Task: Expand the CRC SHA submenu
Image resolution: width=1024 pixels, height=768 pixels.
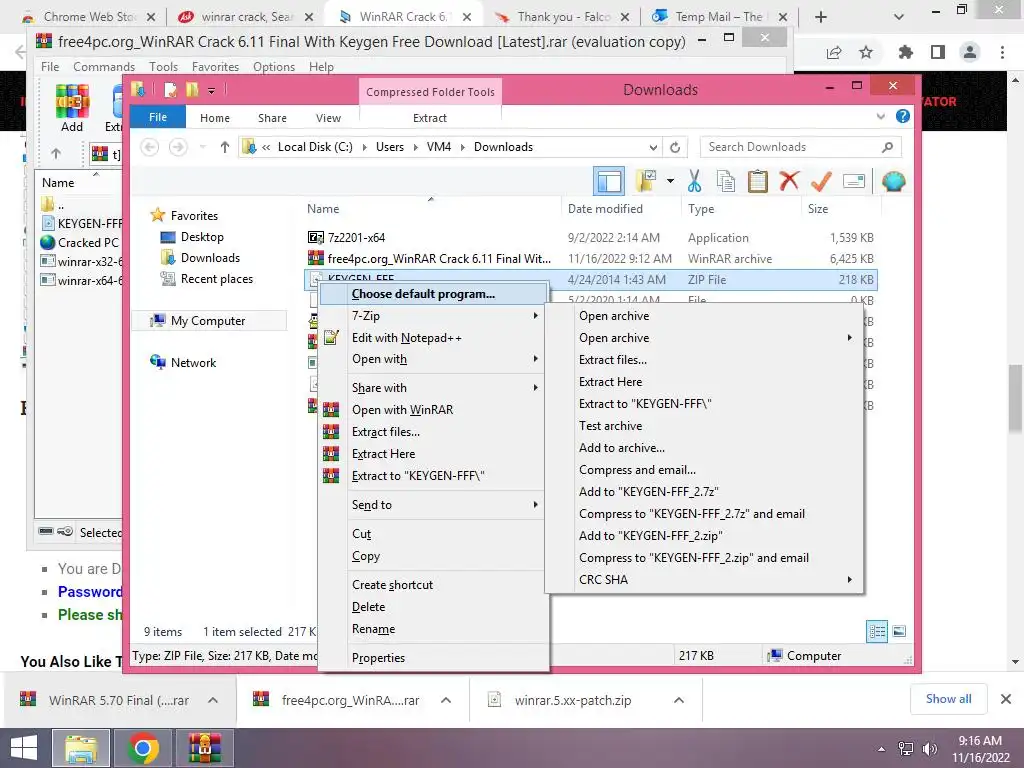Action: [850, 579]
